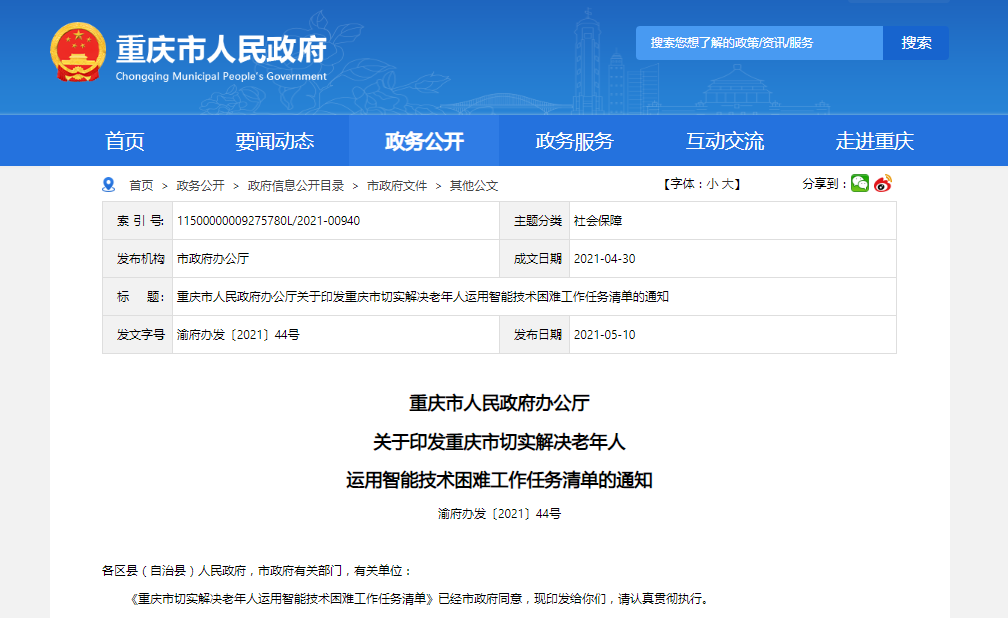Open the 走进重庆 navigation tab
The image size is (1008, 618).
[874, 141]
